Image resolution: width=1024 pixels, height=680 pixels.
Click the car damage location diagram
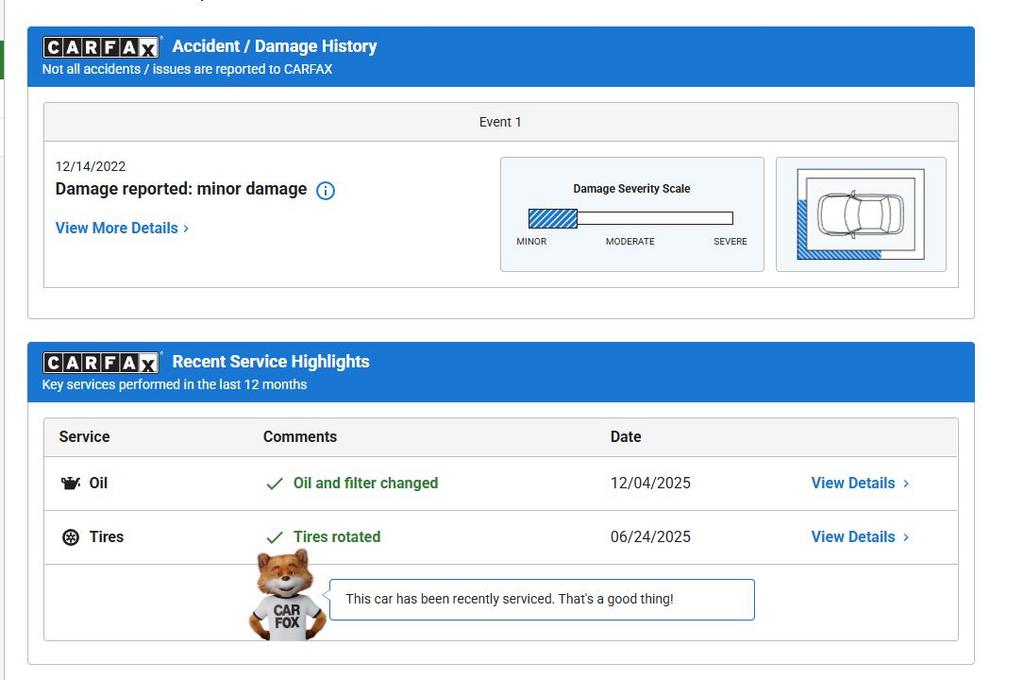(860, 214)
